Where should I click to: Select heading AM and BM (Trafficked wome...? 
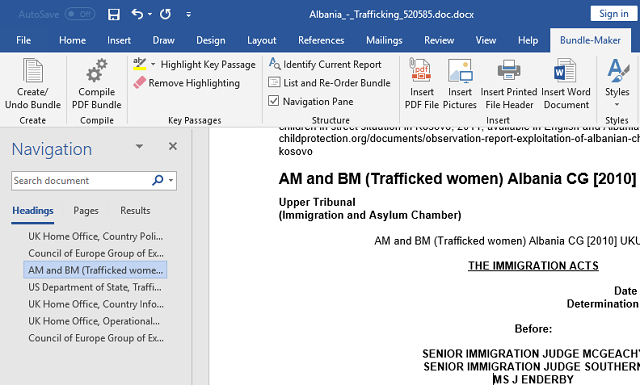pos(96,270)
